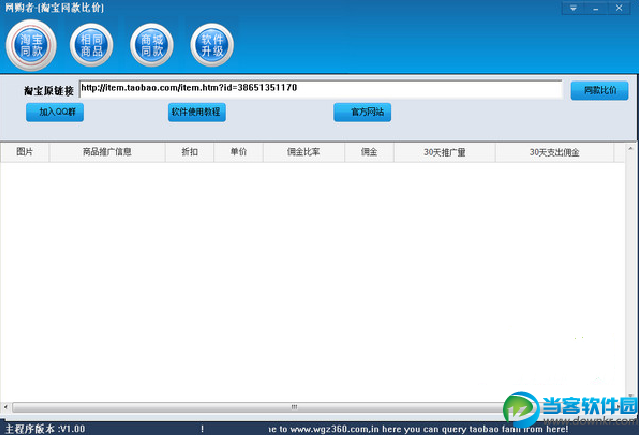Click the 加入QQ群 button
The width and height of the screenshot is (639, 435).
point(55,112)
